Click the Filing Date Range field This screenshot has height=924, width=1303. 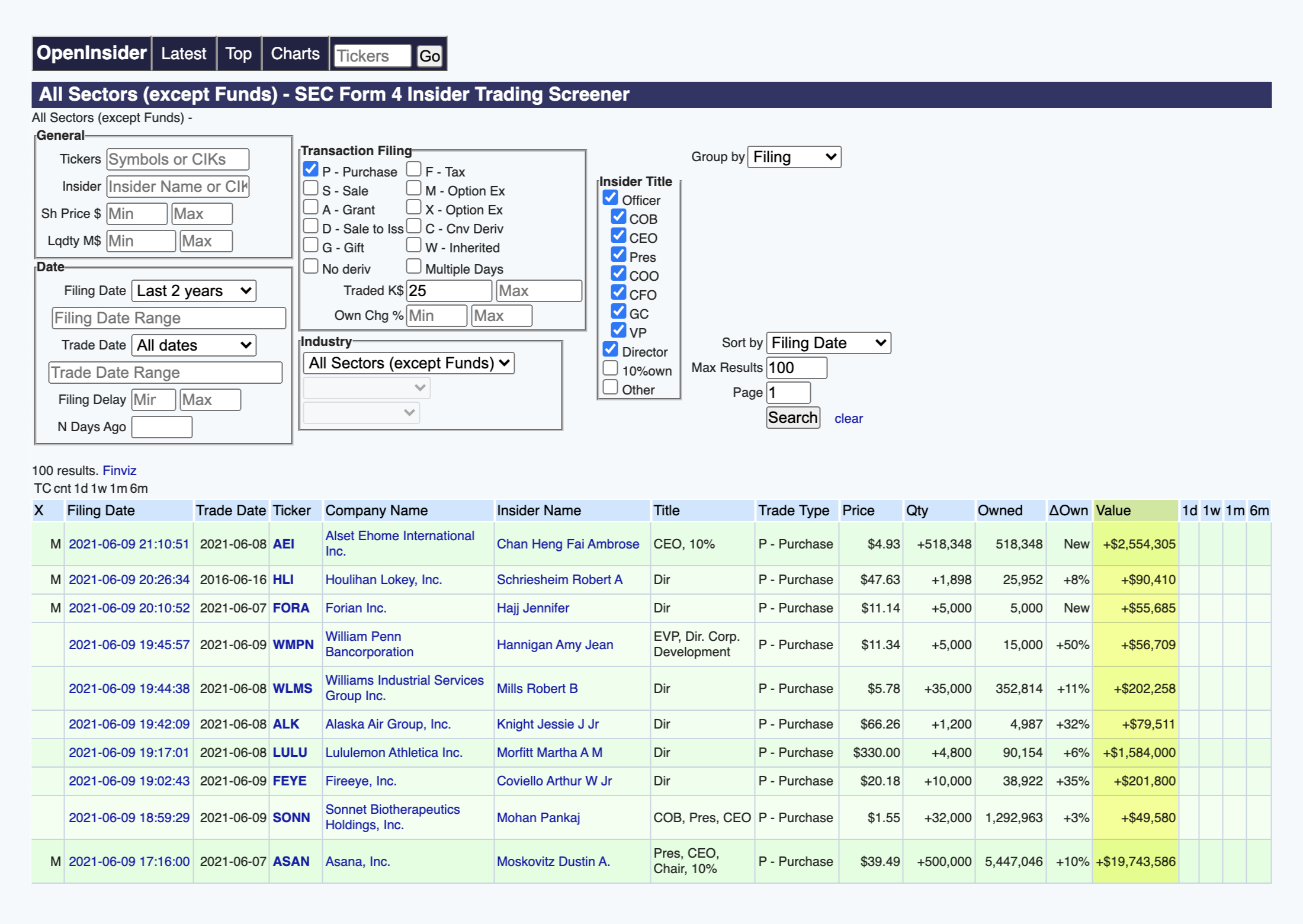coord(169,318)
